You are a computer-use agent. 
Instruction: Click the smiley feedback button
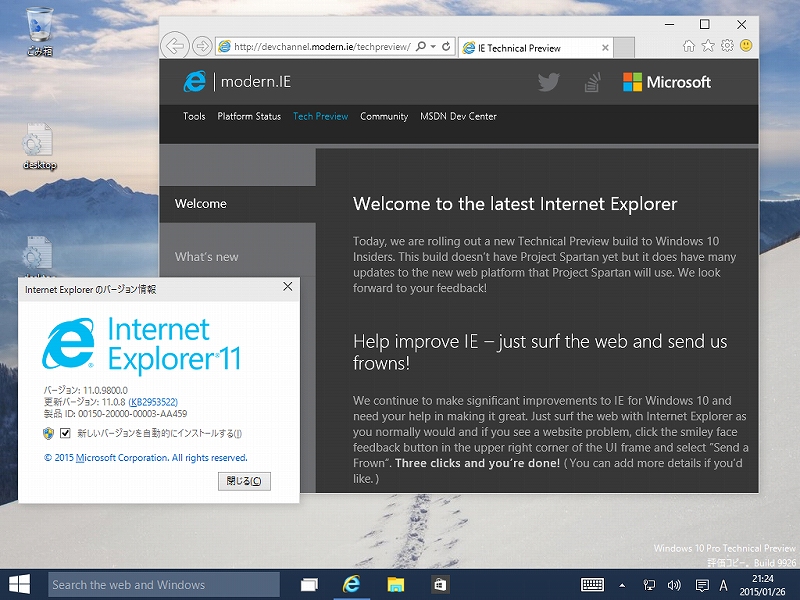click(x=746, y=46)
